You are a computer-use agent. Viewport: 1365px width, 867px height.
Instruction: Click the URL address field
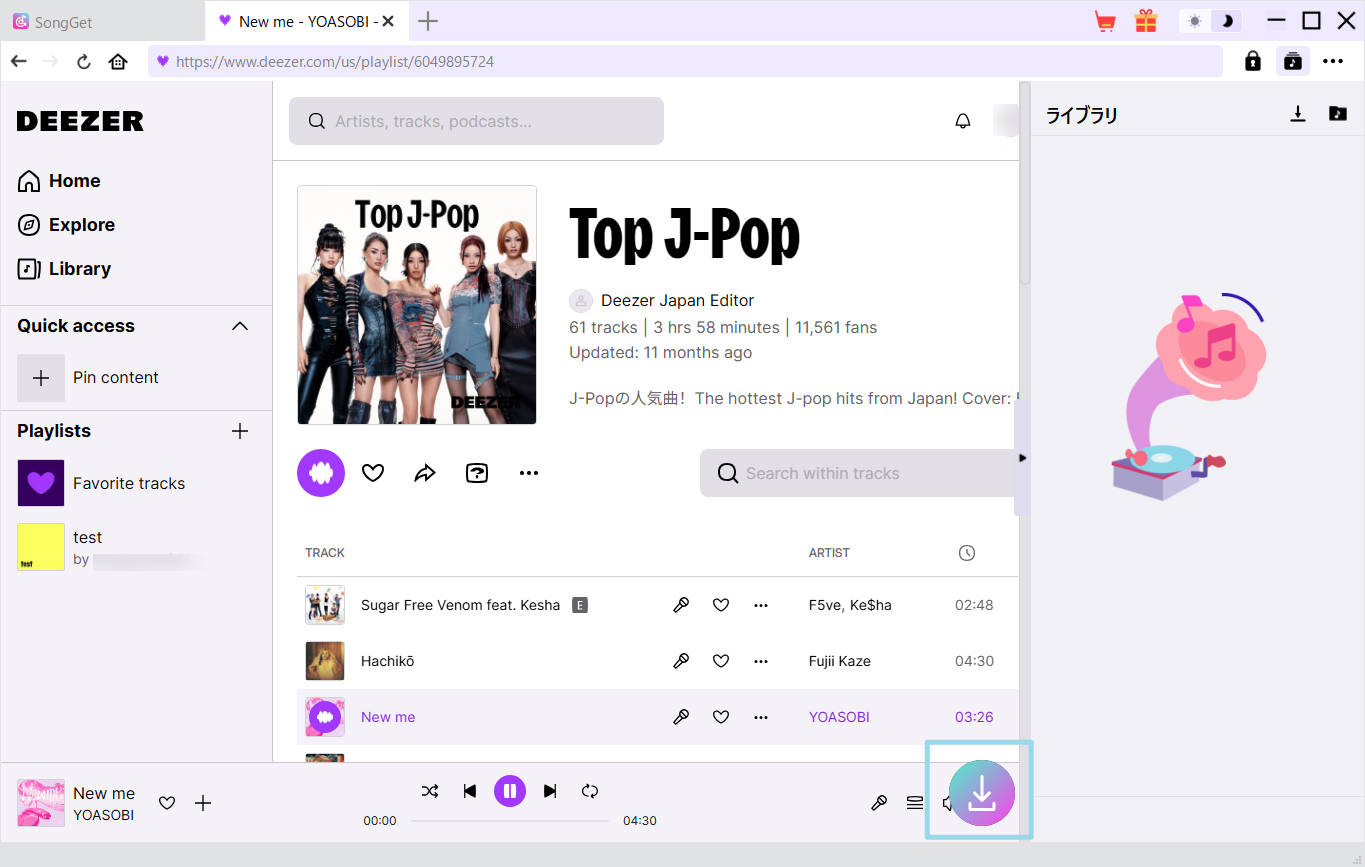(x=685, y=61)
